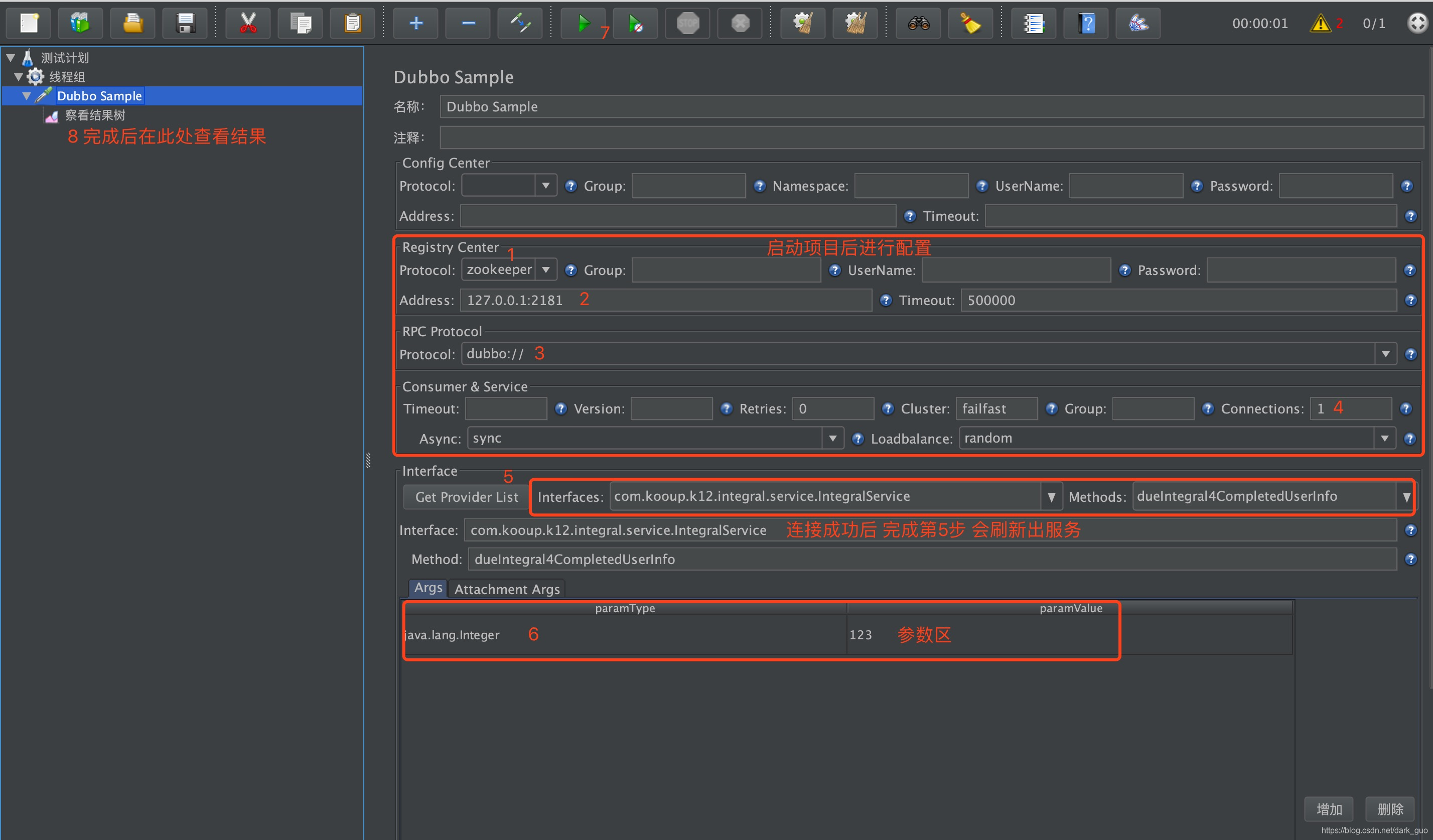Open the plugins manager icon in the toolbar
1433x840 pixels.
pyautogui.click(x=1138, y=23)
